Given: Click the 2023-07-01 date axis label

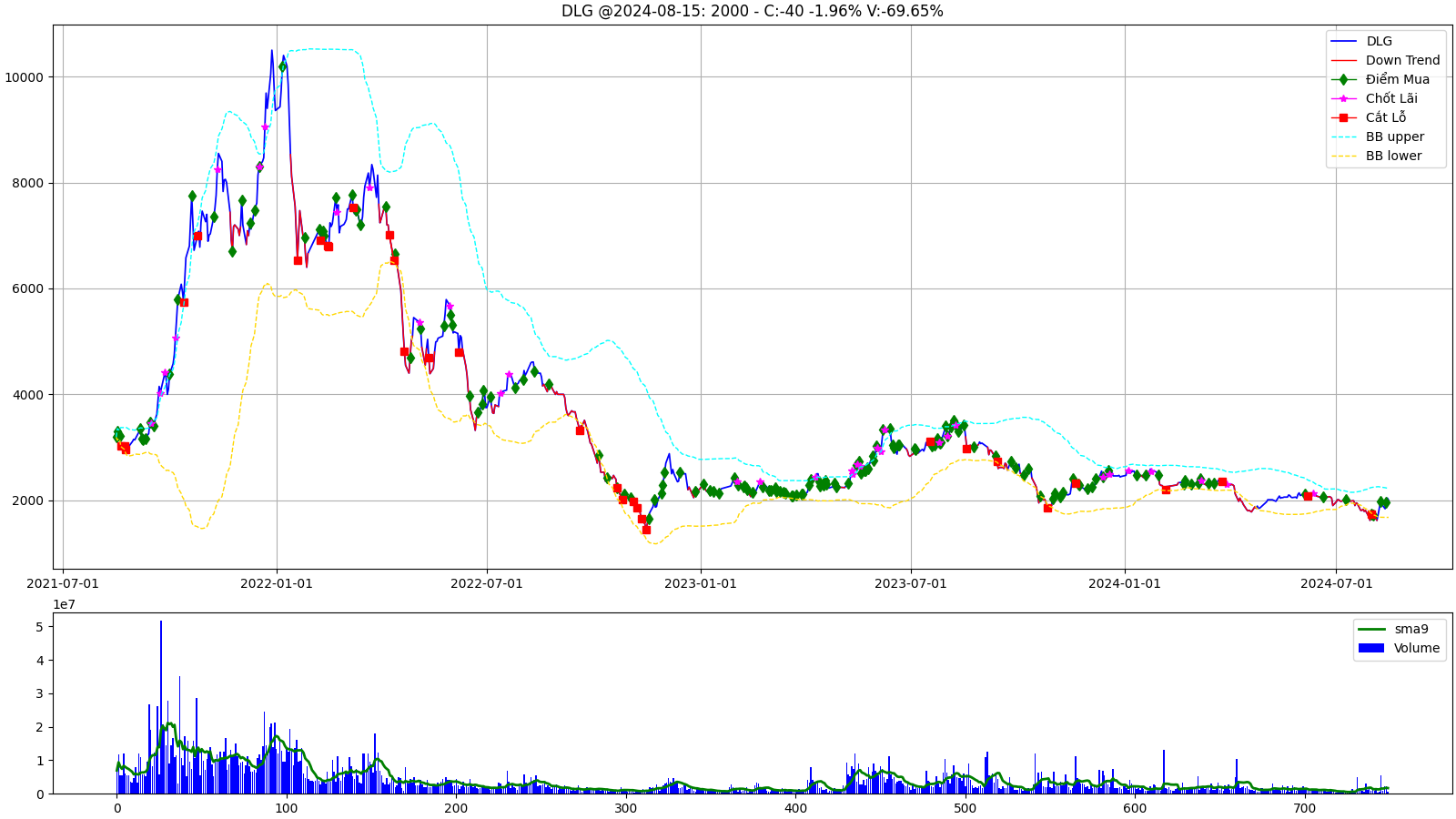Looking at the screenshot, I should [x=911, y=583].
